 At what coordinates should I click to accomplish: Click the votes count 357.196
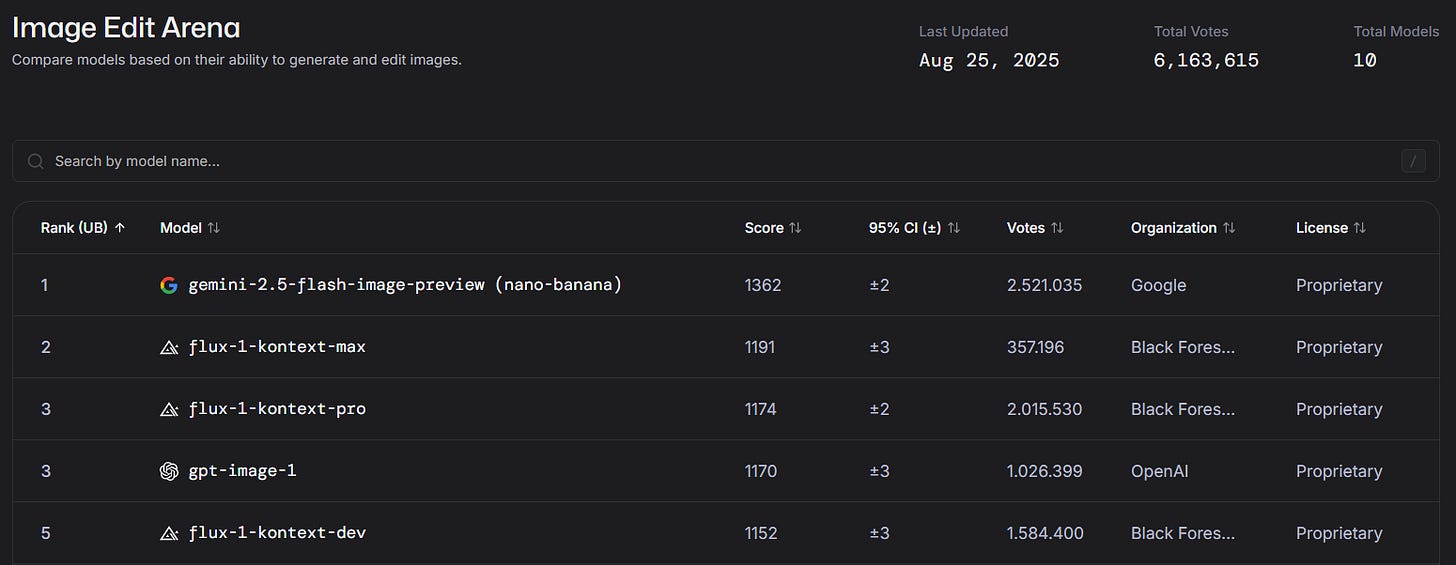(1036, 347)
